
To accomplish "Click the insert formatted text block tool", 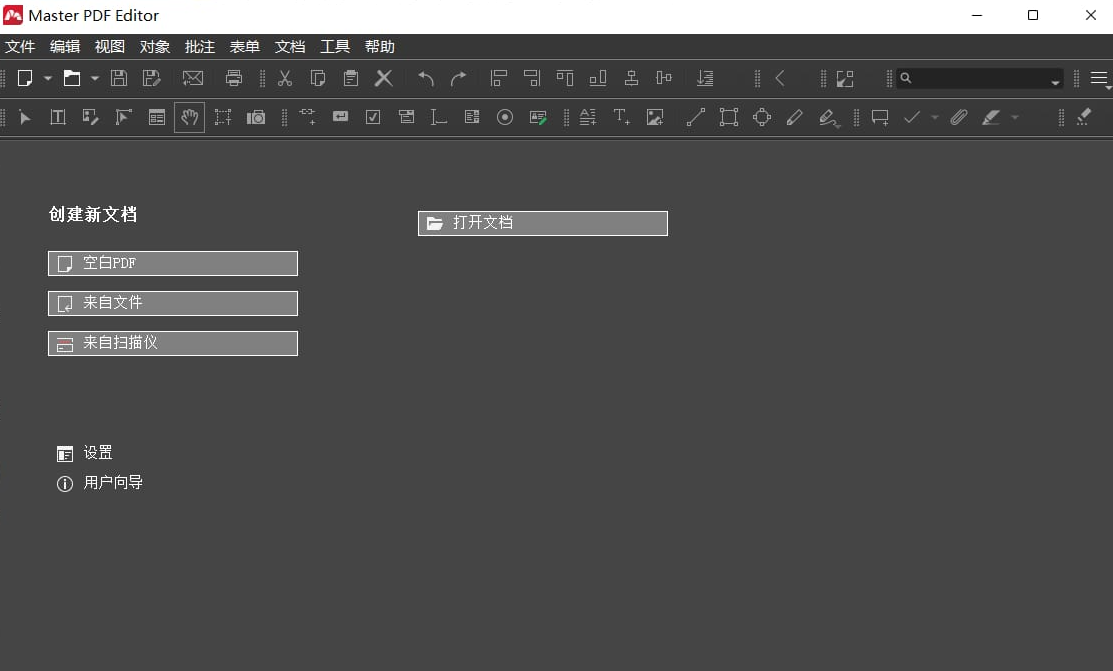I will pos(588,117).
